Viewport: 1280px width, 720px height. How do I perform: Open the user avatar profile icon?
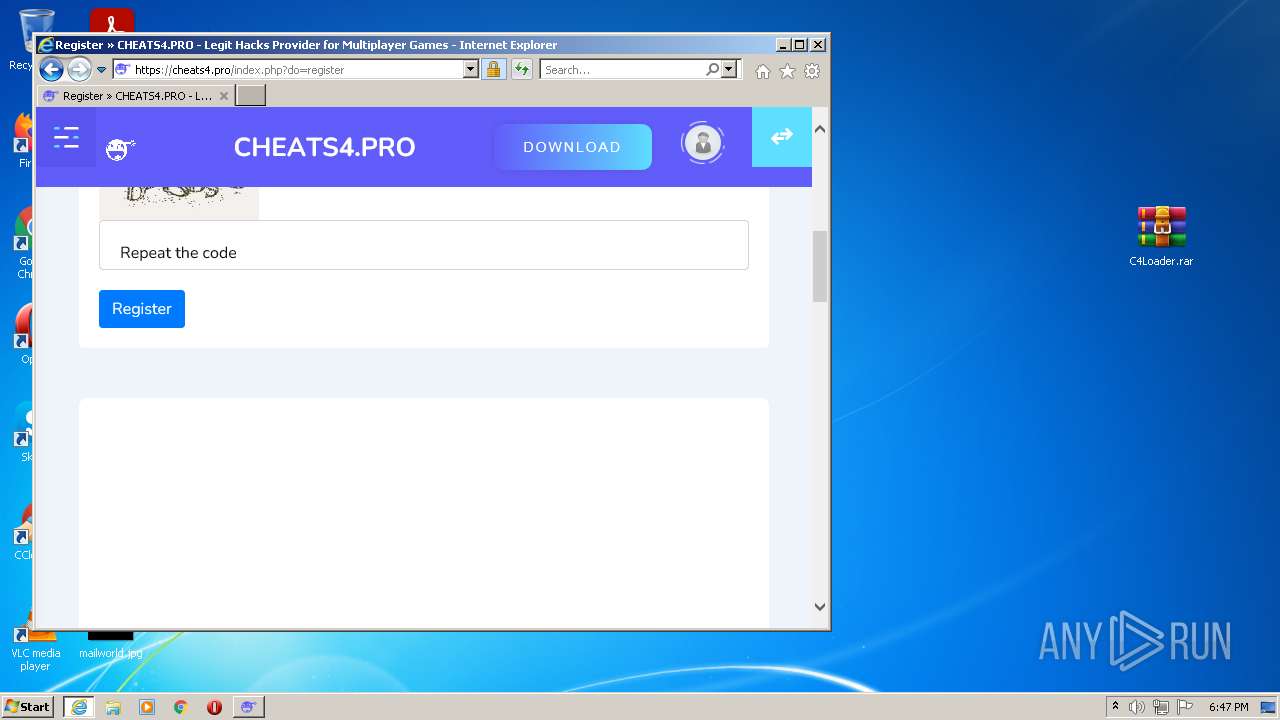(x=702, y=143)
